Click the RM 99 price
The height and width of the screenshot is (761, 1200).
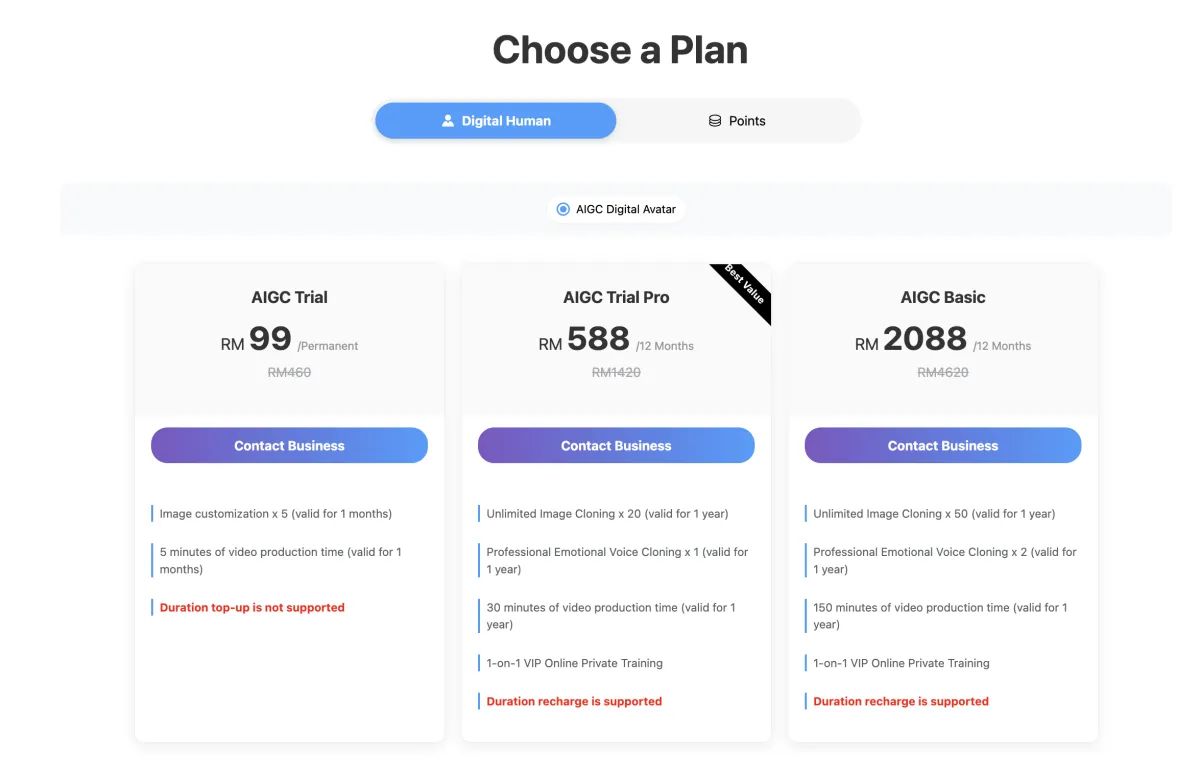(x=256, y=340)
